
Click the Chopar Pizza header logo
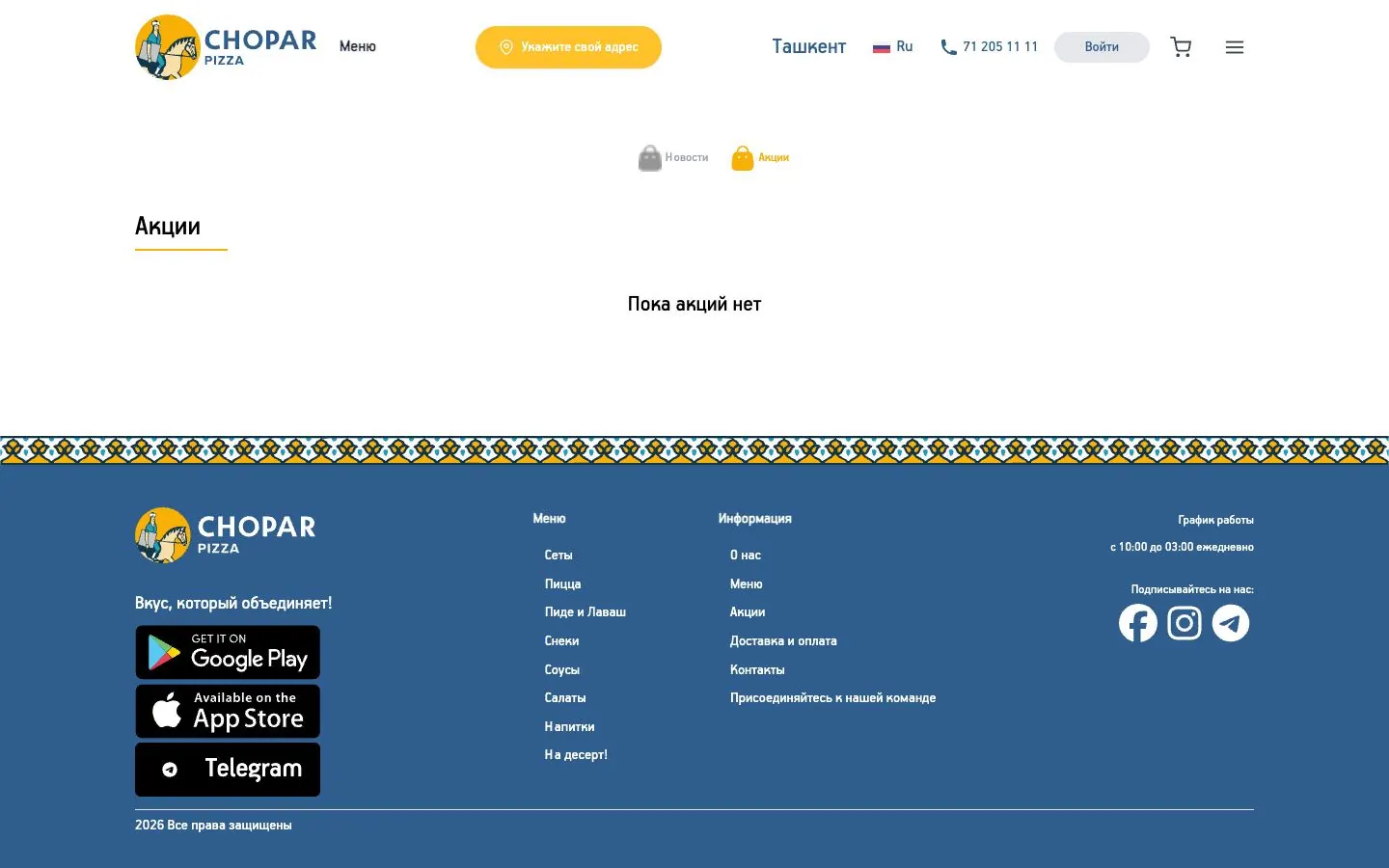pos(226,47)
